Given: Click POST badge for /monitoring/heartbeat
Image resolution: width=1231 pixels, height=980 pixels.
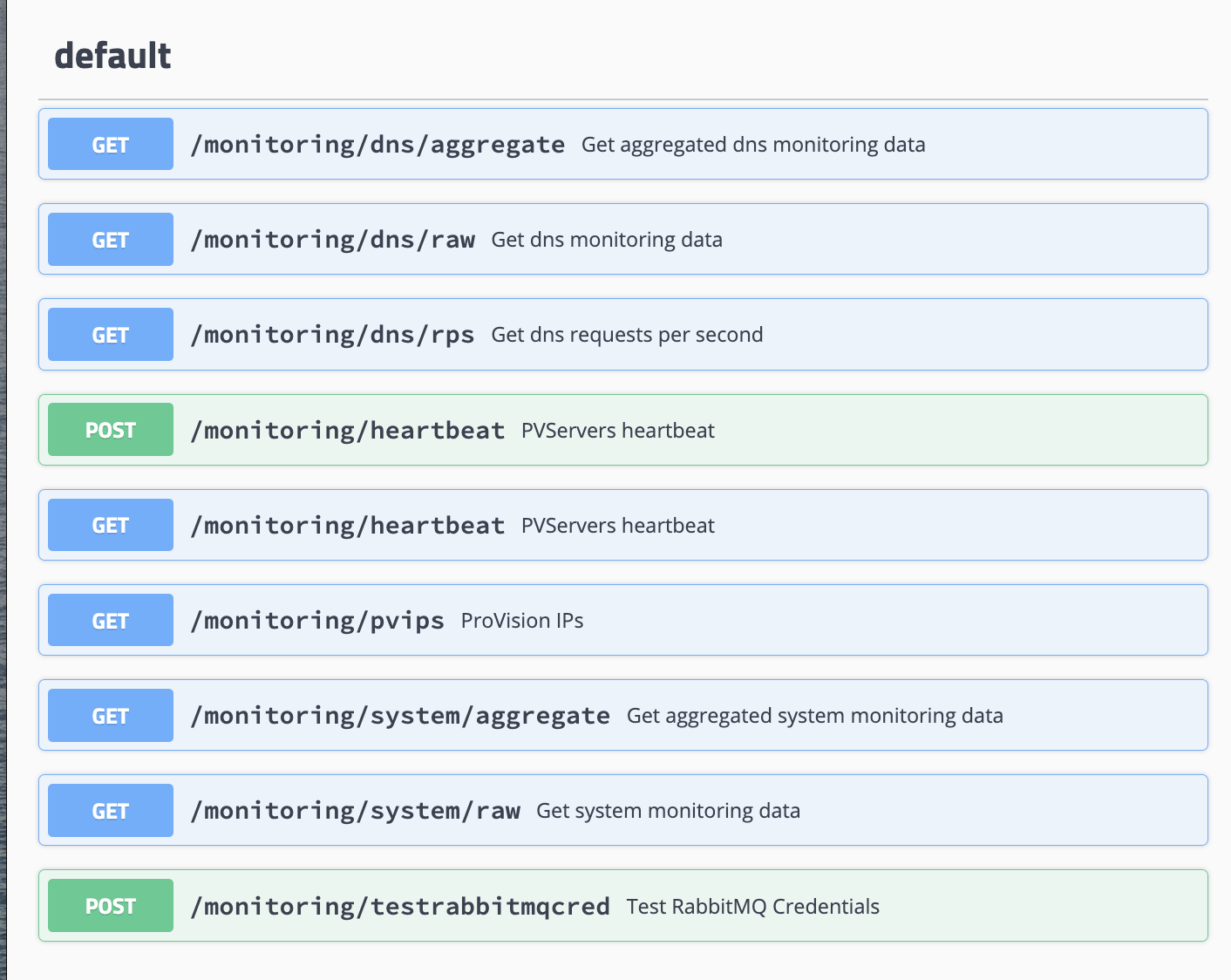Looking at the screenshot, I should [x=111, y=430].
